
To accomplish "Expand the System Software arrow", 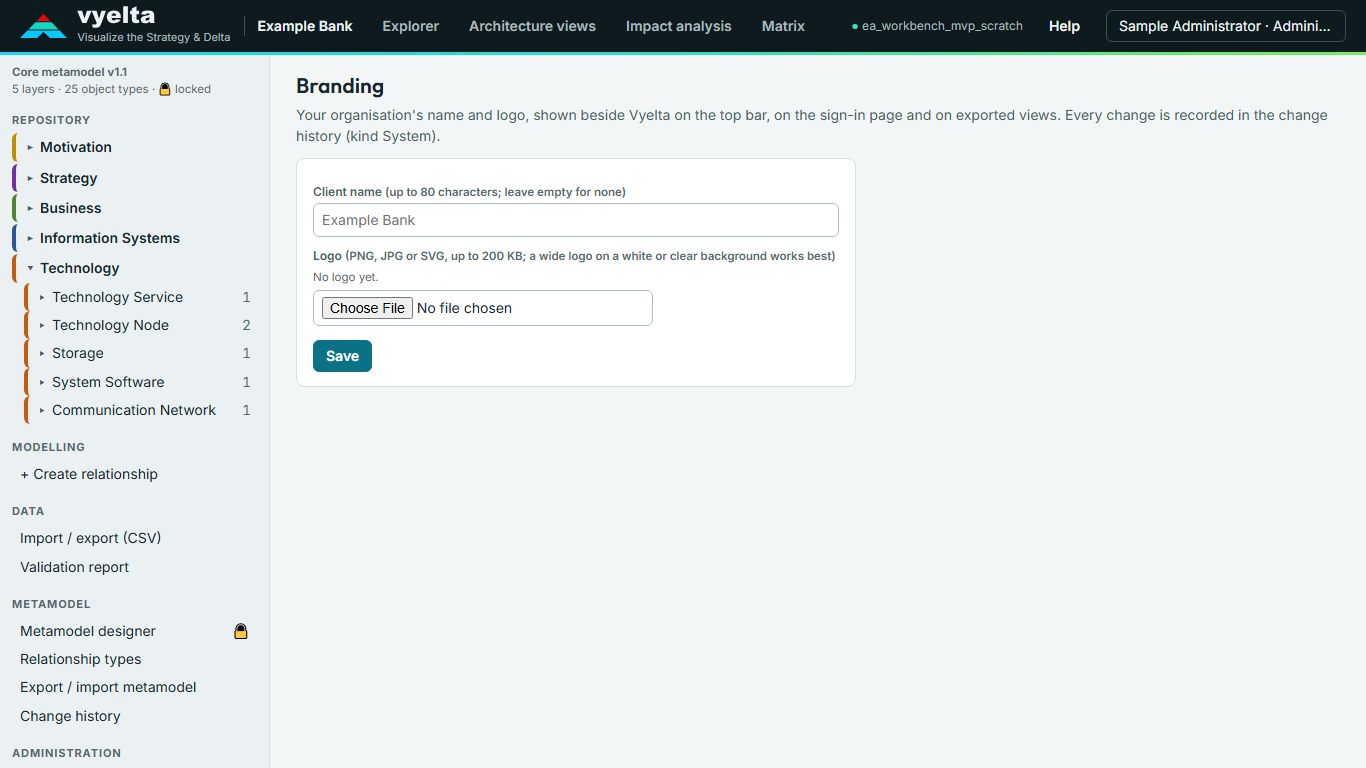I will click(x=42, y=382).
